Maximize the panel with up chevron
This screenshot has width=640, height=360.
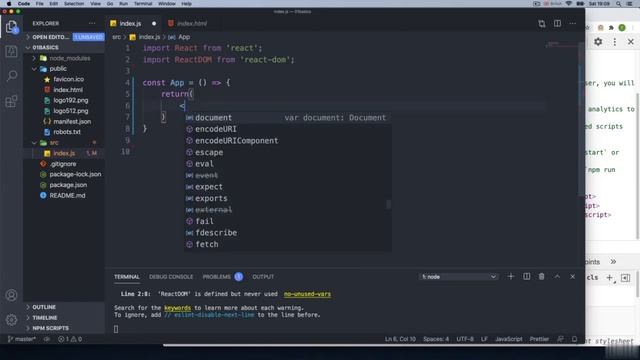point(557,277)
